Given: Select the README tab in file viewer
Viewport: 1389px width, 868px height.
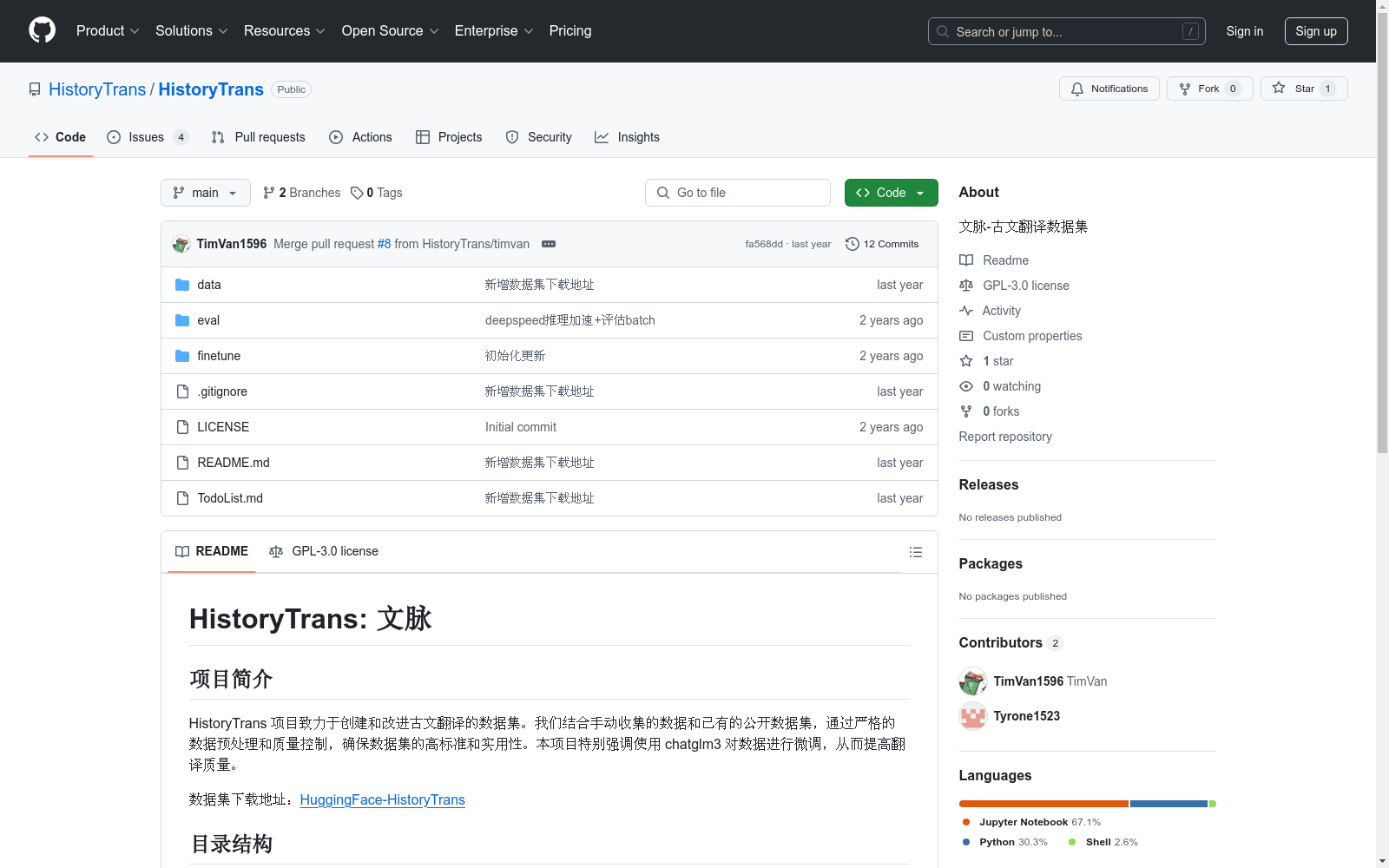Looking at the screenshot, I should click(x=212, y=551).
